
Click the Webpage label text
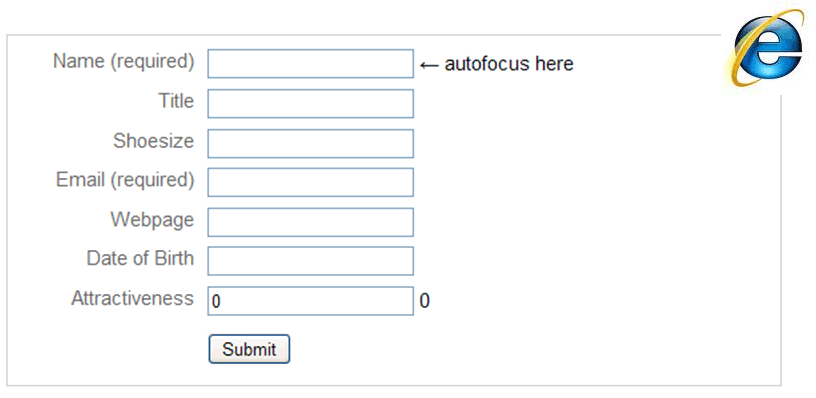tap(152, 220)
